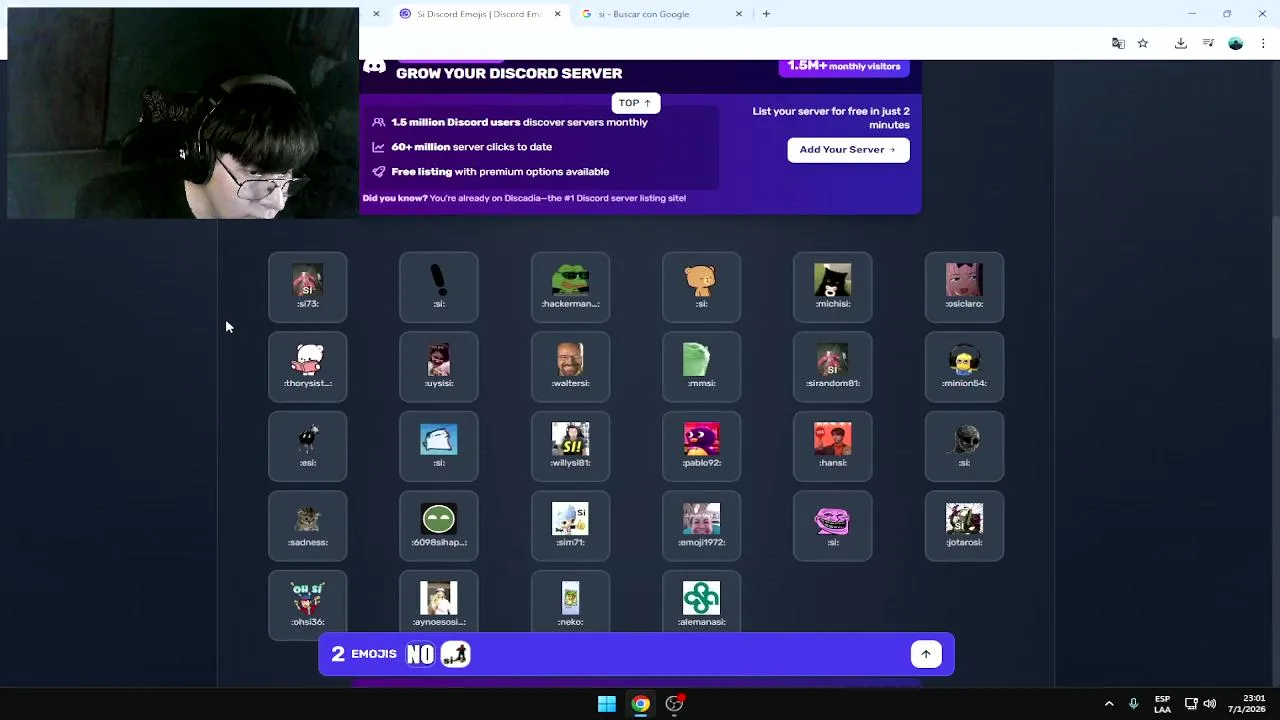Select the :michisi: cat emoji
1280x720 pixels.
pos(833,288)
